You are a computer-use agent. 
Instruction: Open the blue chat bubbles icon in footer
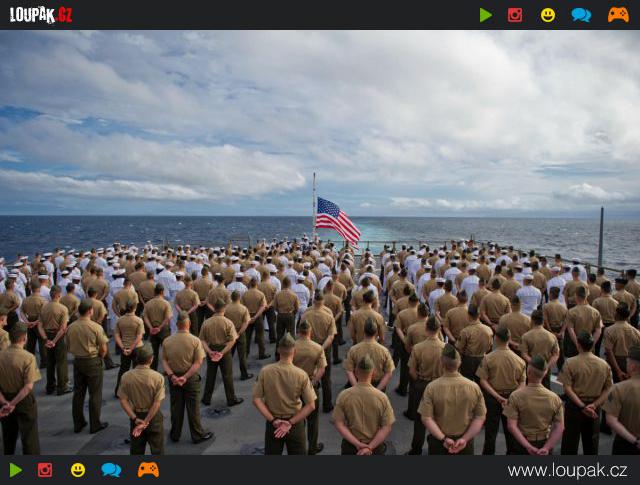tap(111, 470)
